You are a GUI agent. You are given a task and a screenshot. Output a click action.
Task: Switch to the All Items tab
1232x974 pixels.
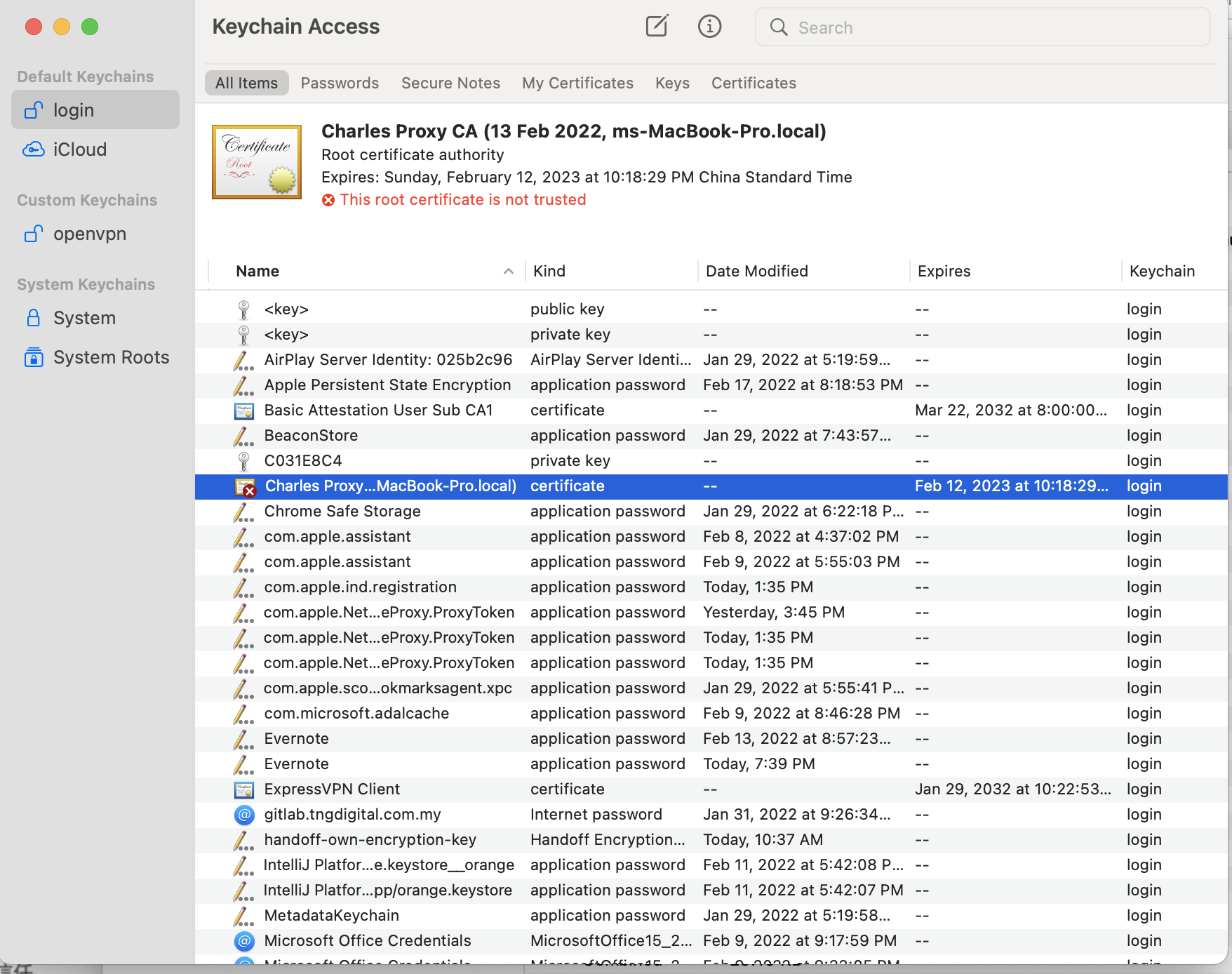coord(246,83)
